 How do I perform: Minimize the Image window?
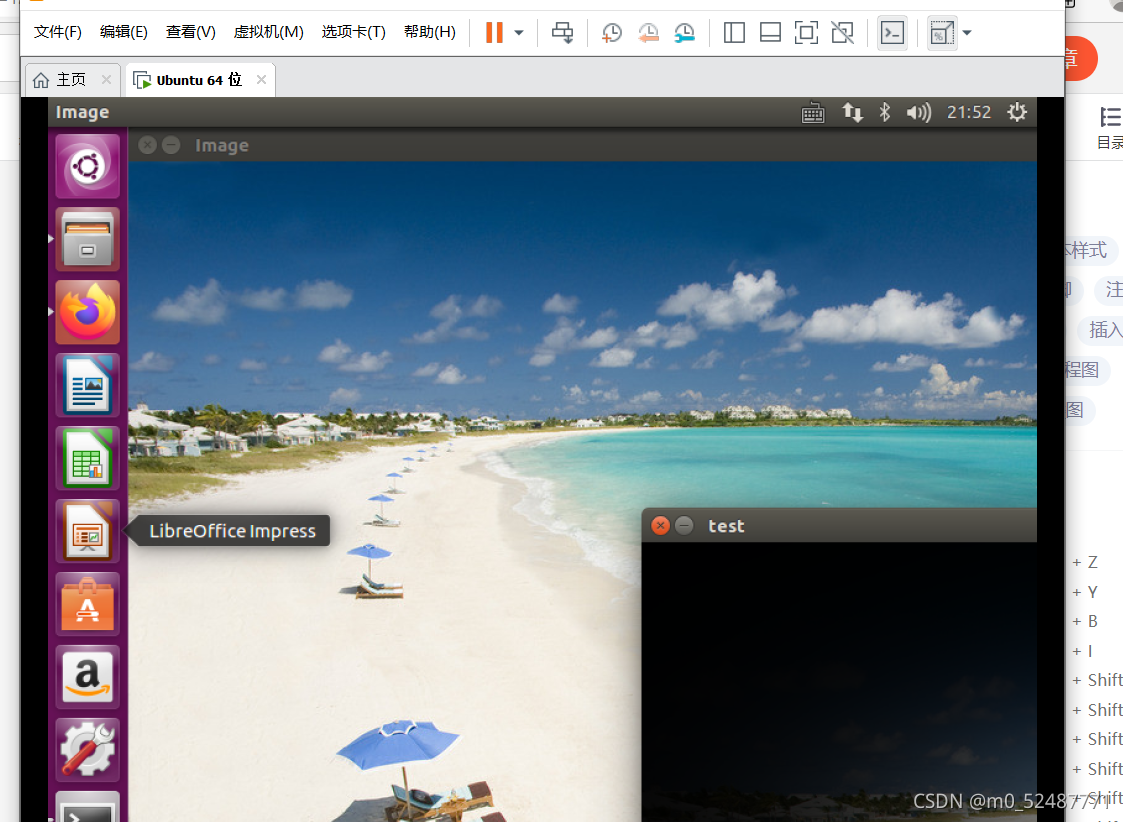pos(170,145)
